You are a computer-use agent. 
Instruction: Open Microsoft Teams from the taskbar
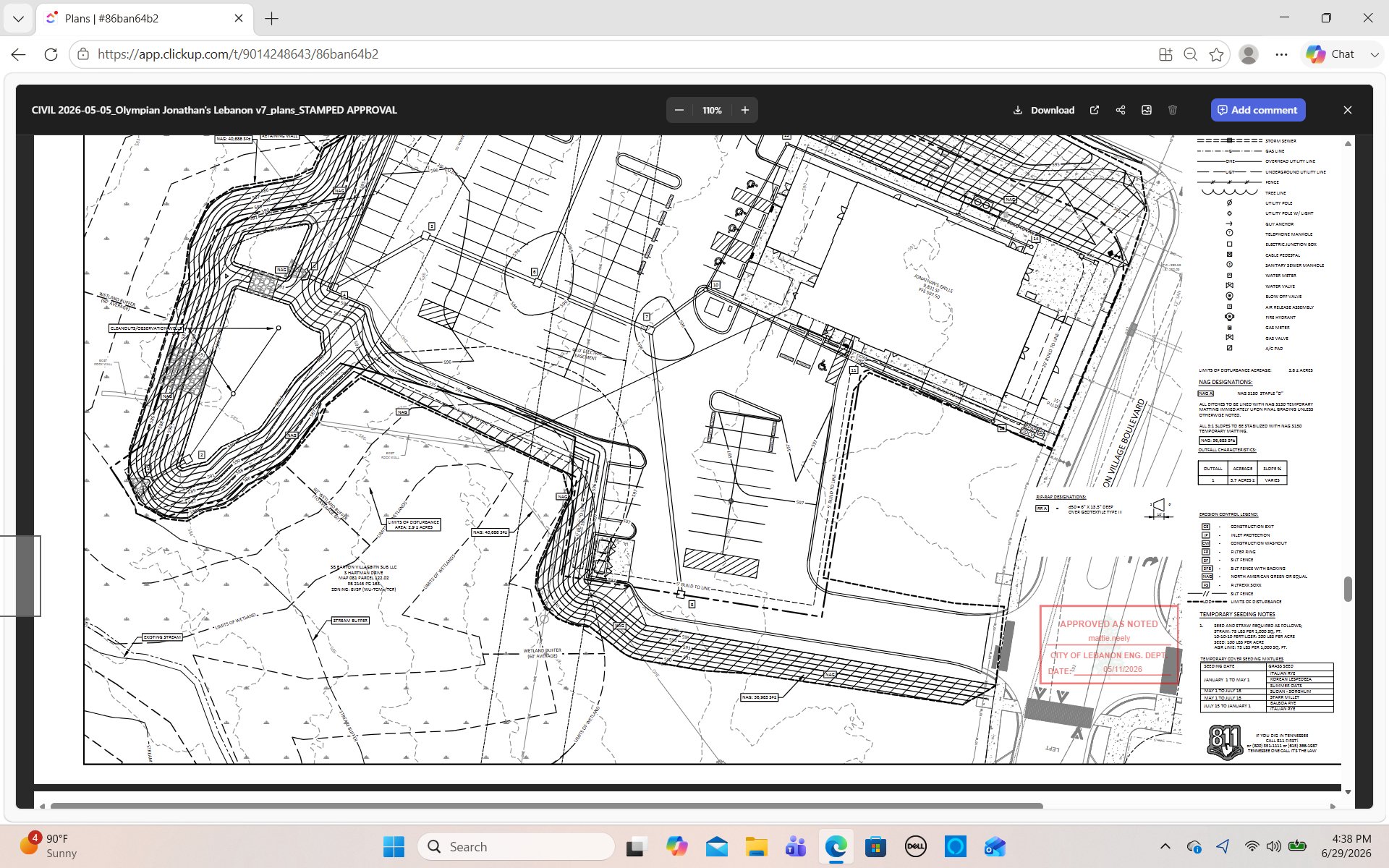[x=797, y=846]
